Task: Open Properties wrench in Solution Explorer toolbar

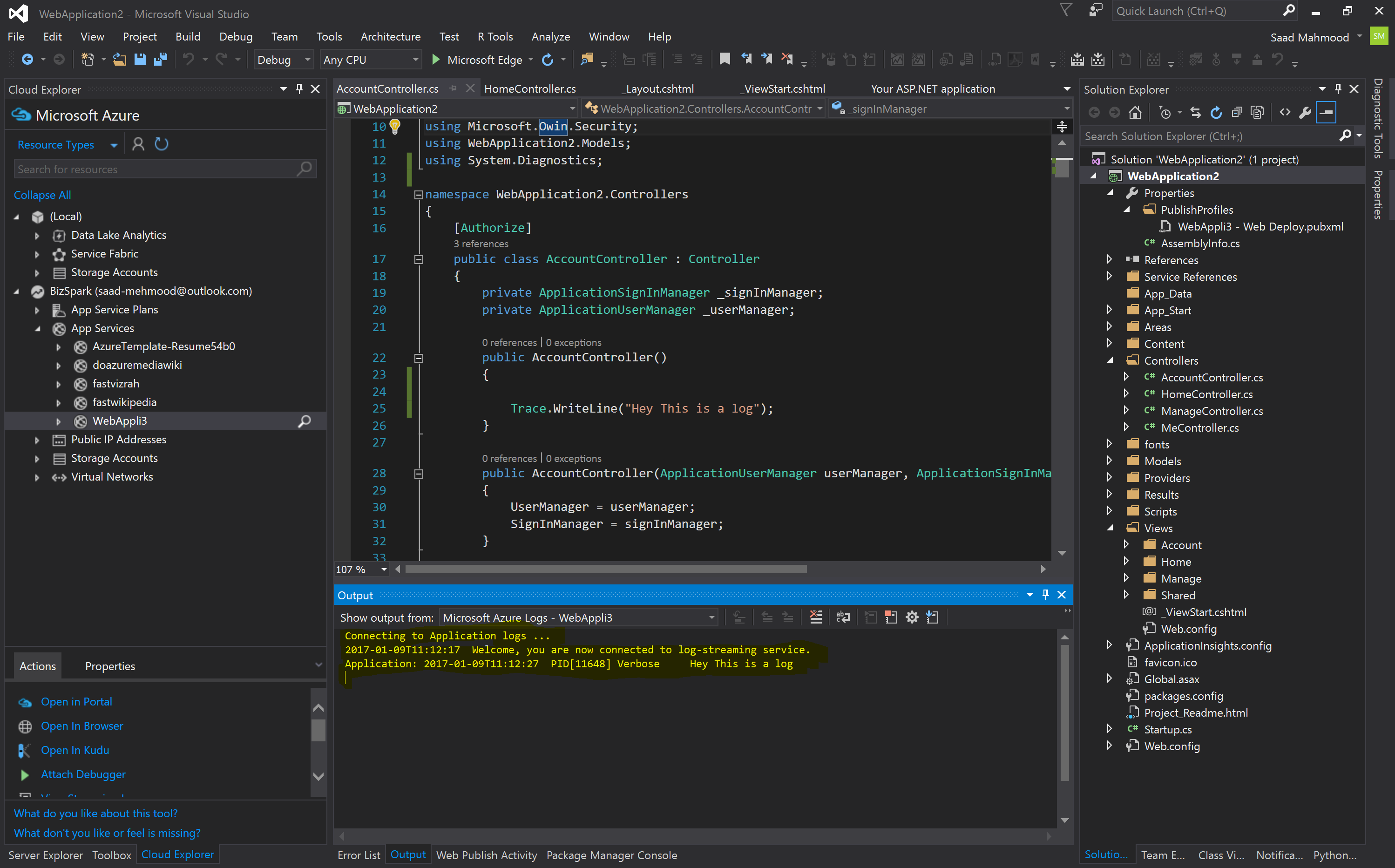Action: click(1305, 113)
